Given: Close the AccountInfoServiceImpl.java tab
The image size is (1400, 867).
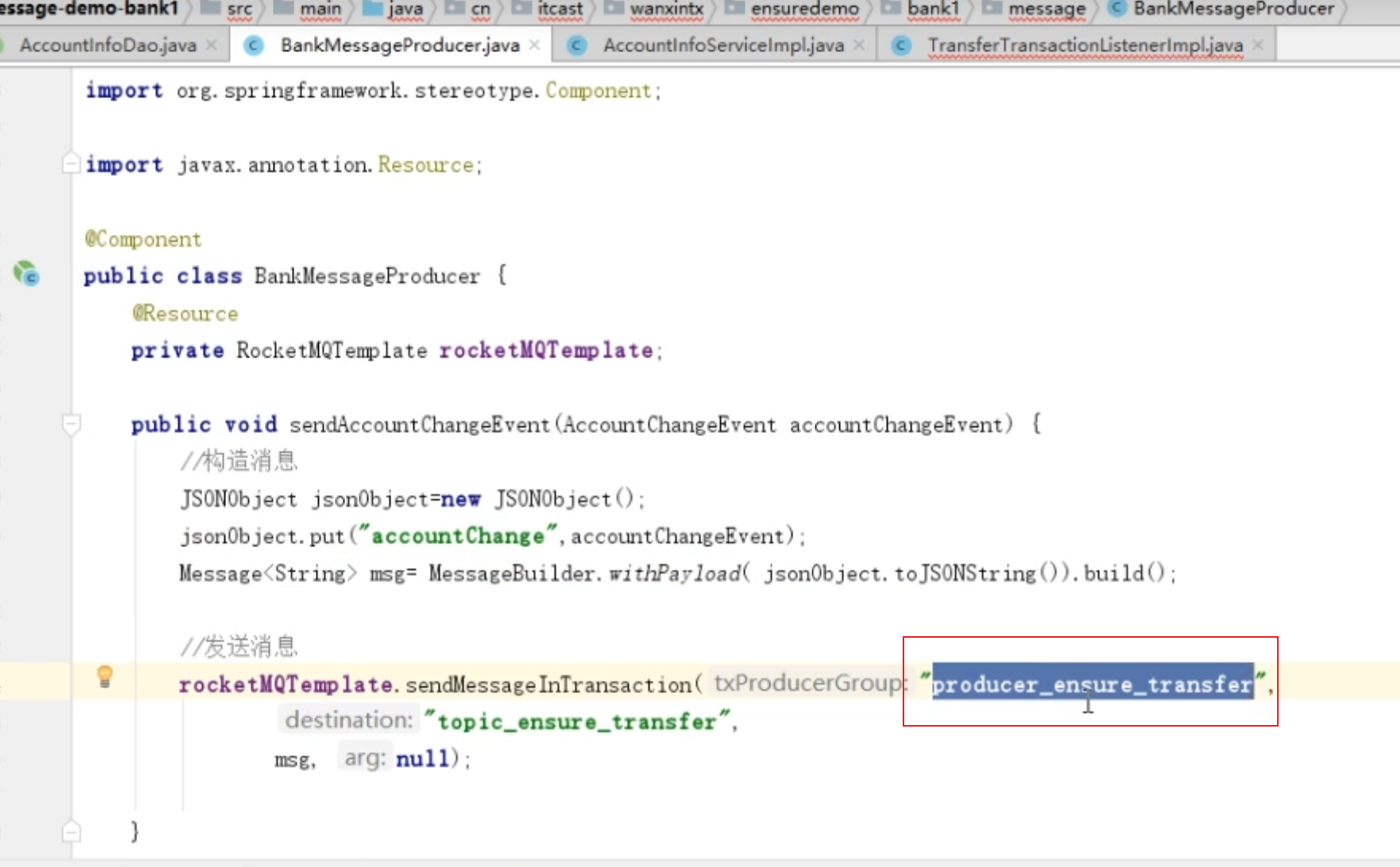Looking at the screenshot, I should 859,45.
